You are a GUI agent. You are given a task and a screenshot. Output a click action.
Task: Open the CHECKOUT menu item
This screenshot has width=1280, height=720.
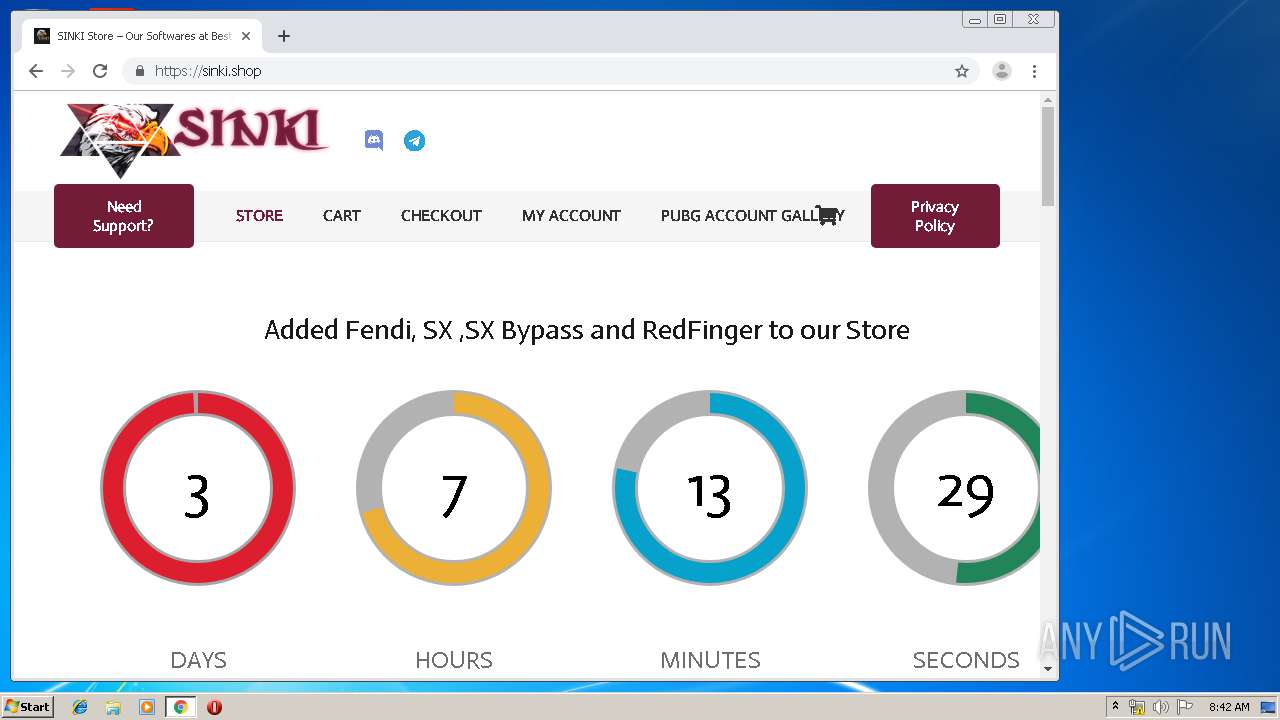coord(441,216)
